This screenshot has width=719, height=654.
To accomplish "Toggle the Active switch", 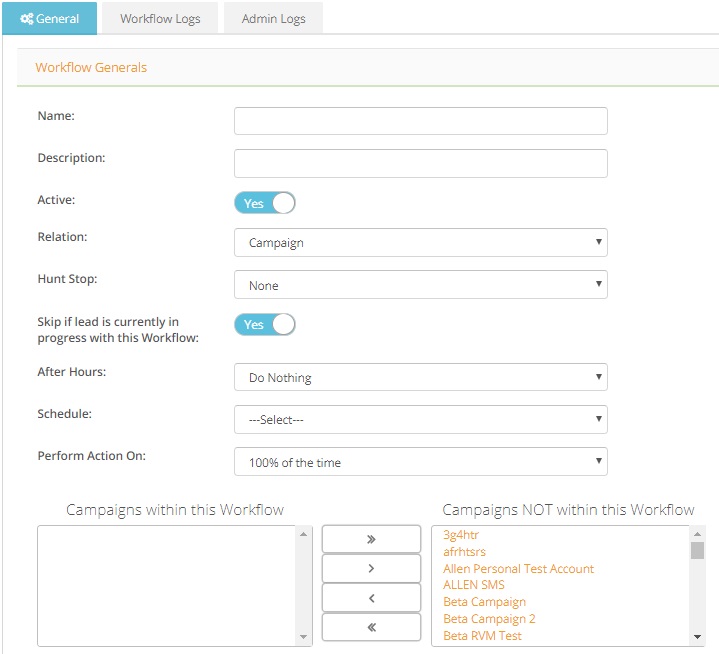I will pos(265,203).
